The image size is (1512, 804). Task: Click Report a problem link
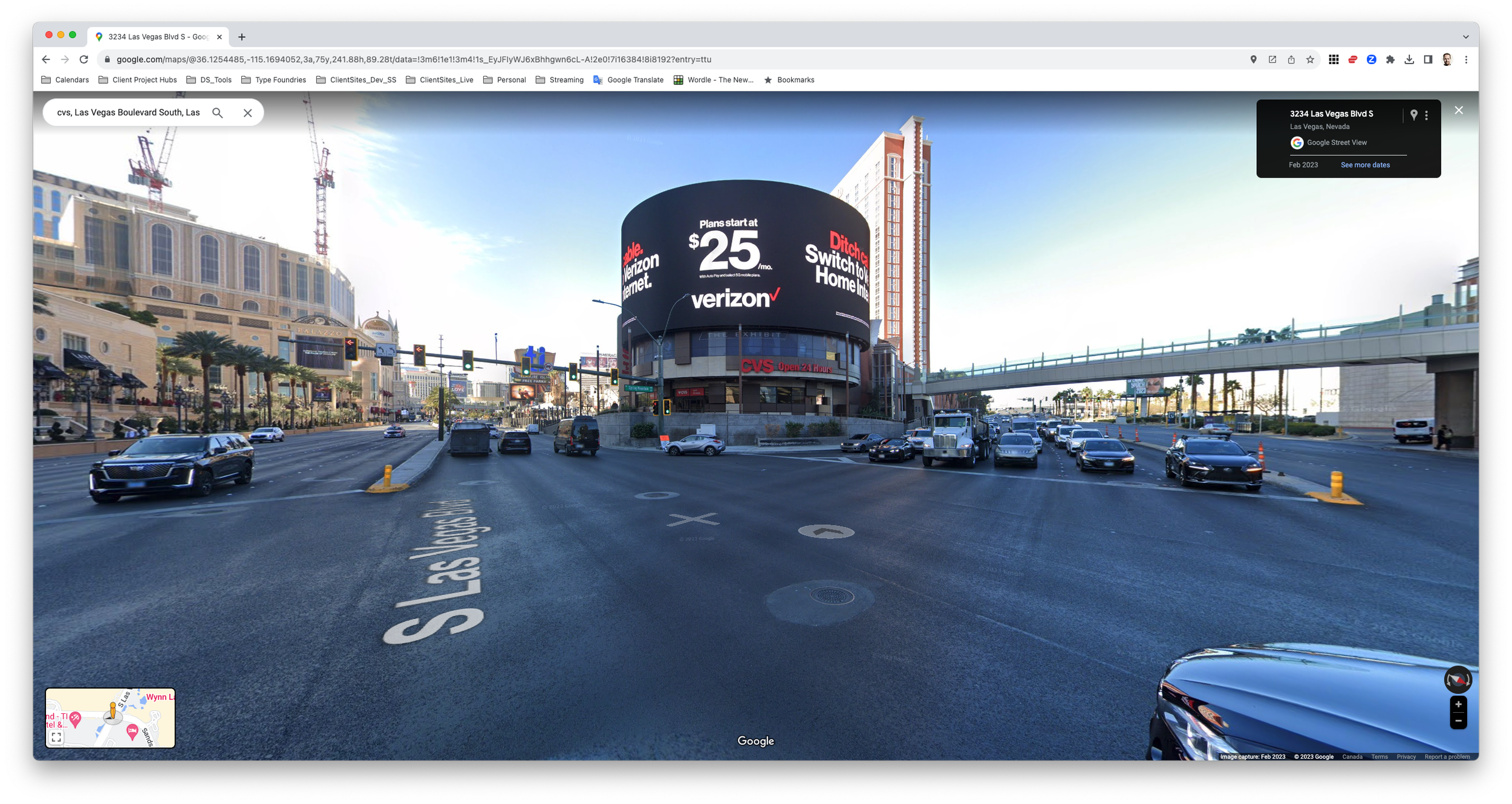pos(1447,757)
